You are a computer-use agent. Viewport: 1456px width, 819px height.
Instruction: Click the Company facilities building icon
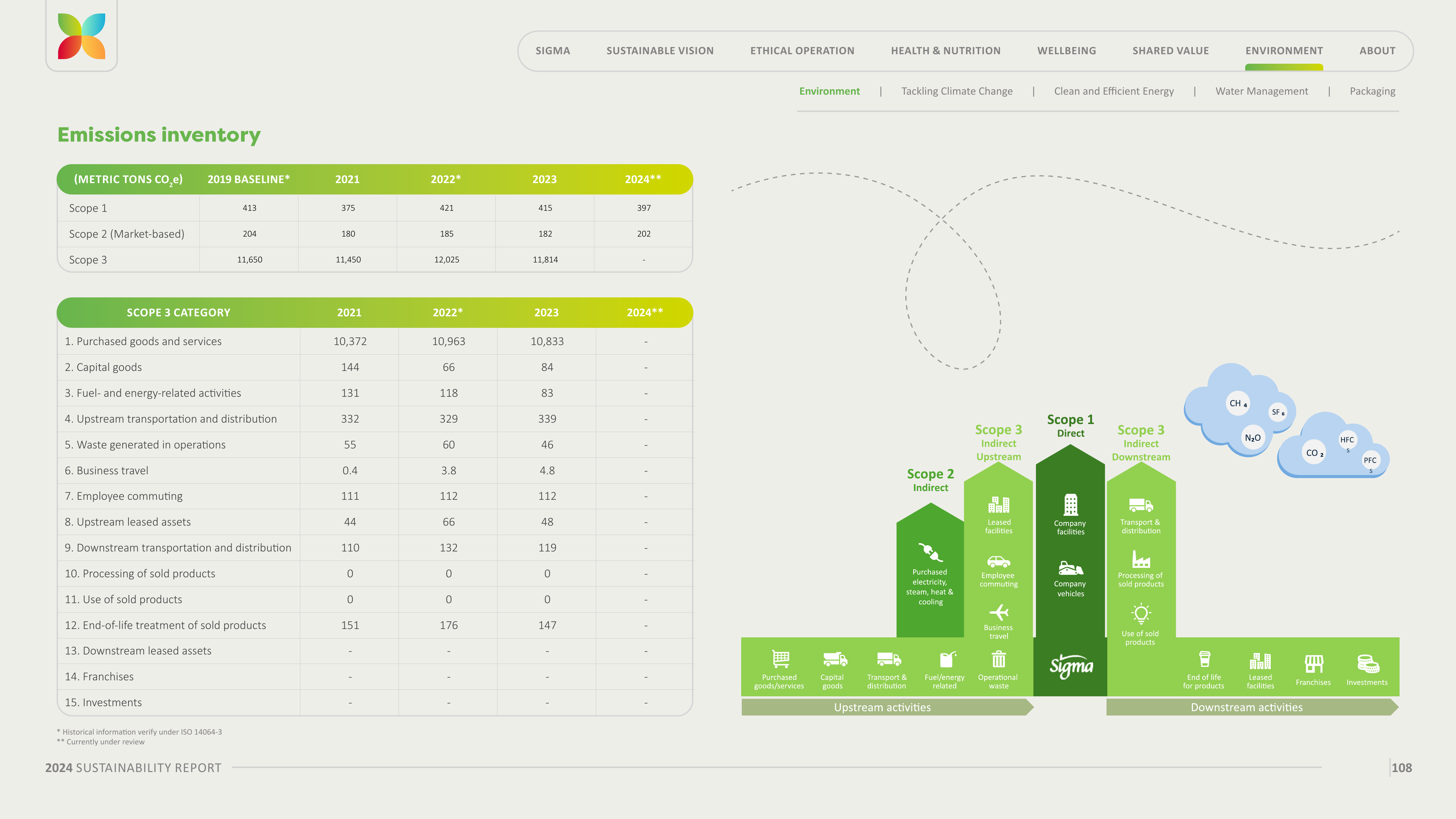click(x=1071, y=505)
